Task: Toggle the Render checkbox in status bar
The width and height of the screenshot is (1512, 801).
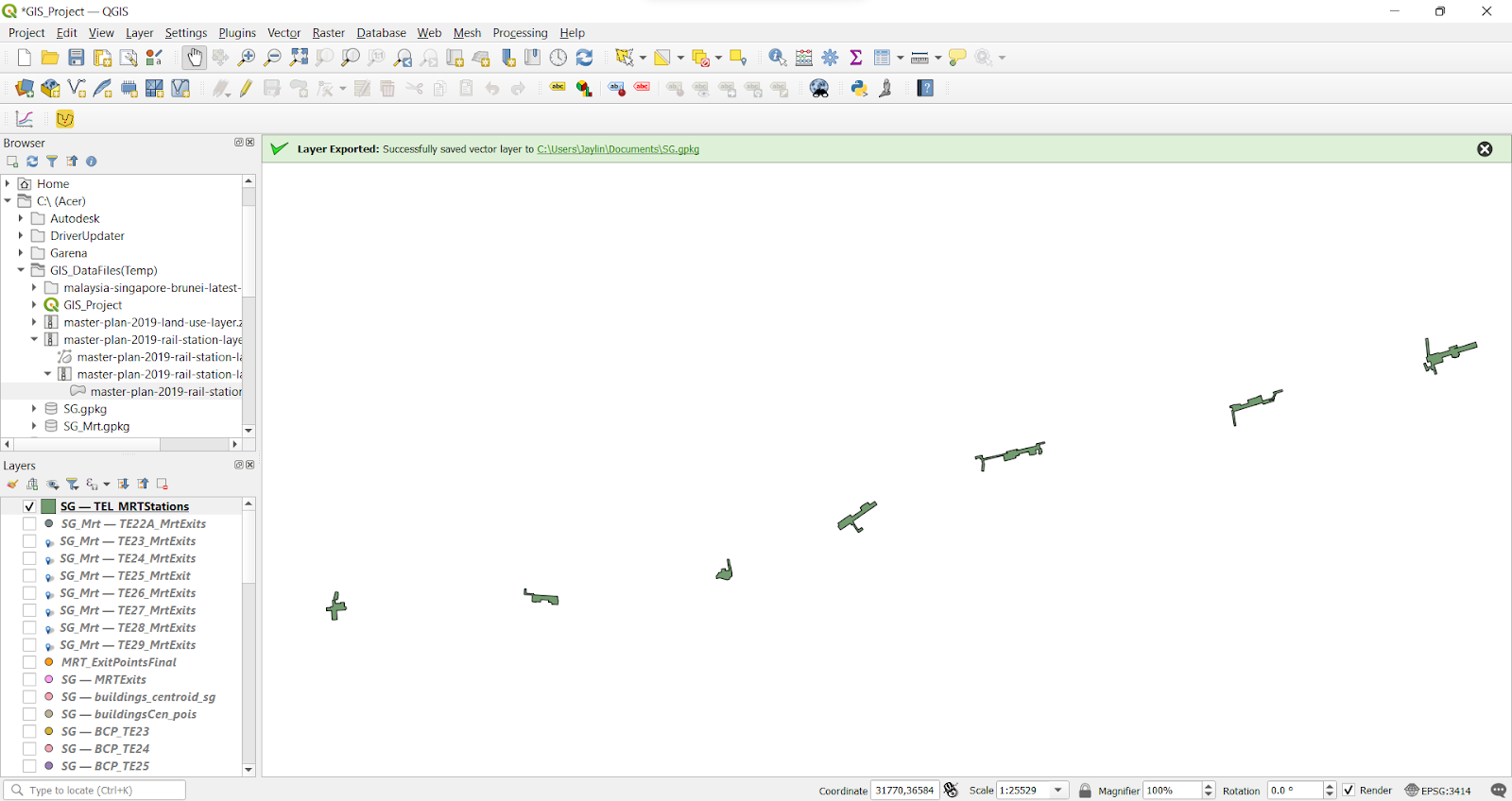Action: point(1349,791)
